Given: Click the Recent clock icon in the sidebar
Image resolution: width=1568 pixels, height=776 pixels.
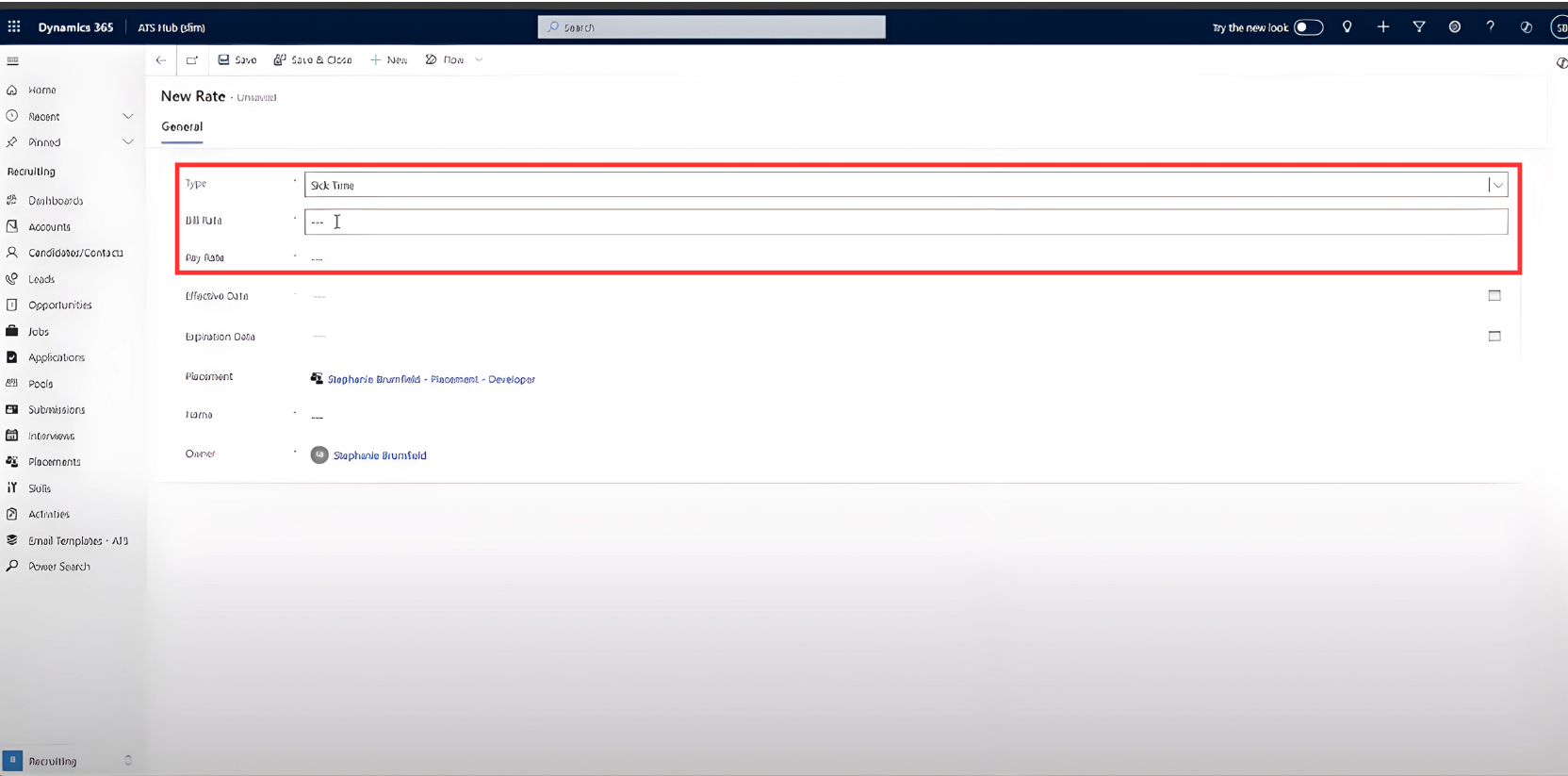Looking at the screenshot, I should tap(12, 116).
